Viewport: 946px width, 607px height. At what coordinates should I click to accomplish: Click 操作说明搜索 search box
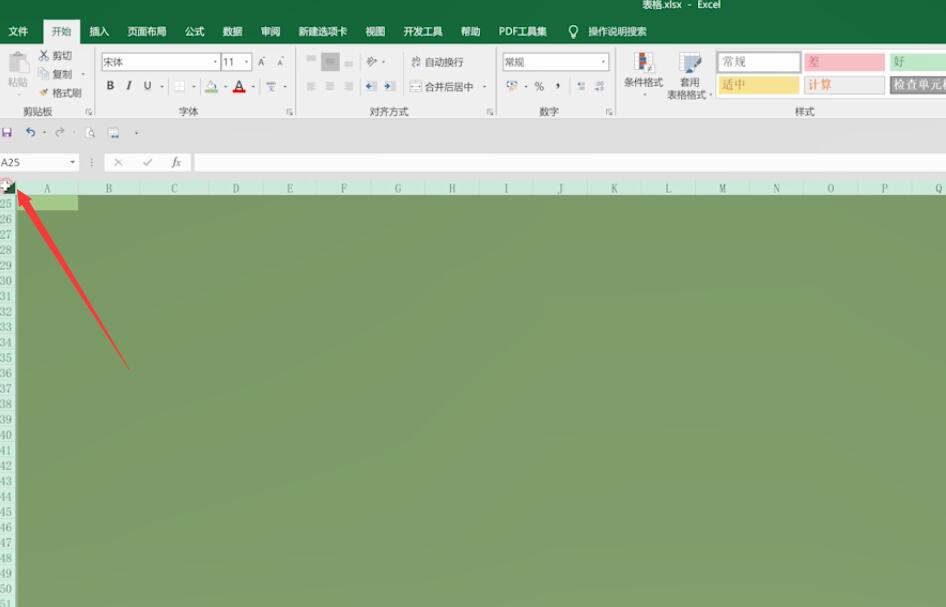coord(617,31)
